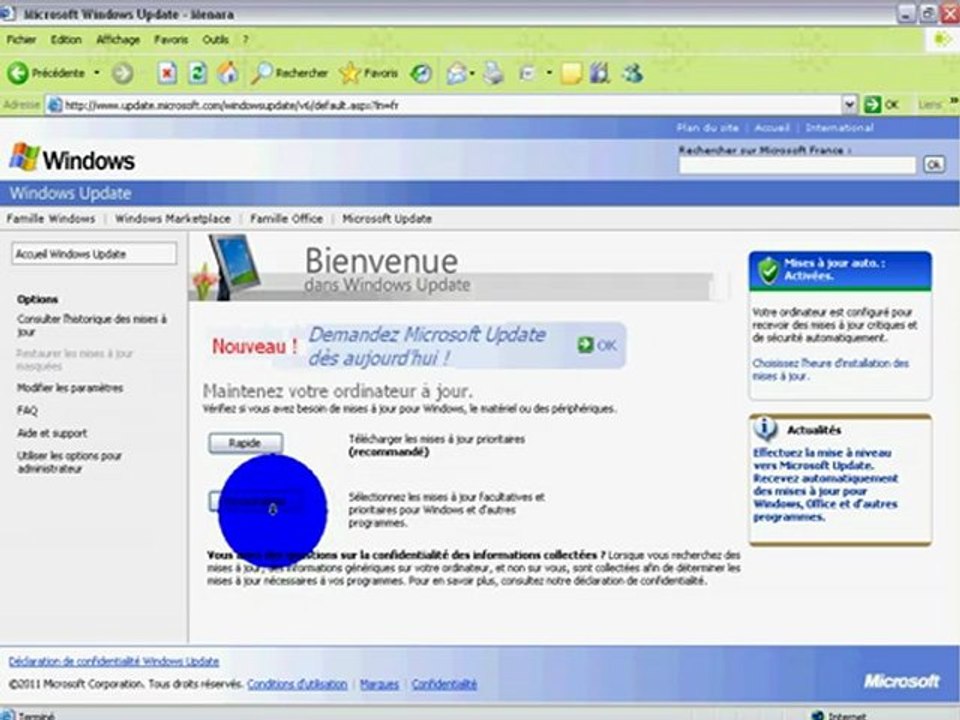The height and width of the screenshot is (720, 960).
Task: Open the History clock icon
Action: click(x=421, y=73)
